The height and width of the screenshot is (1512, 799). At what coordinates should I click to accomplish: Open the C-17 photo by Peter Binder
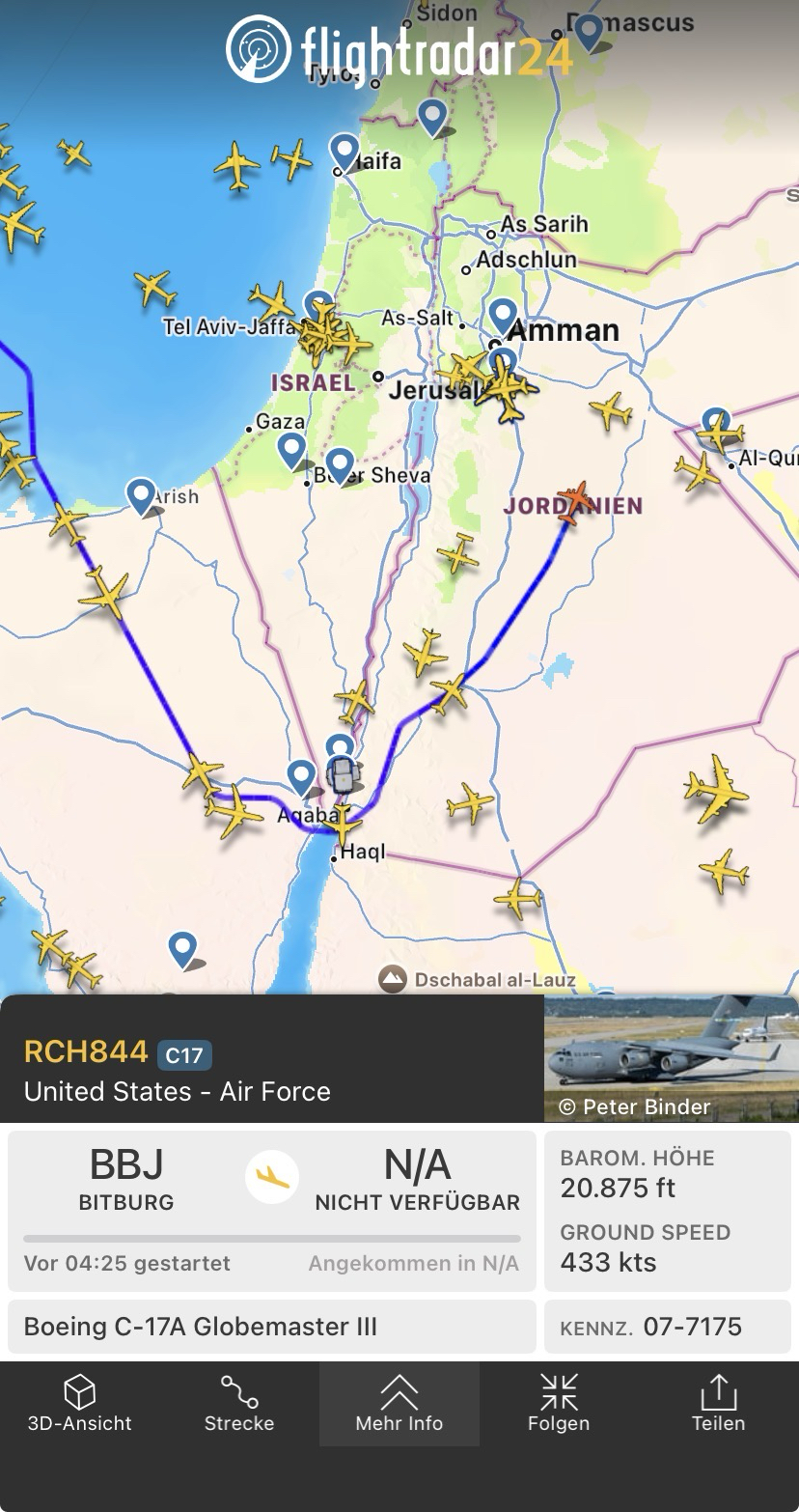(672, 1058)
